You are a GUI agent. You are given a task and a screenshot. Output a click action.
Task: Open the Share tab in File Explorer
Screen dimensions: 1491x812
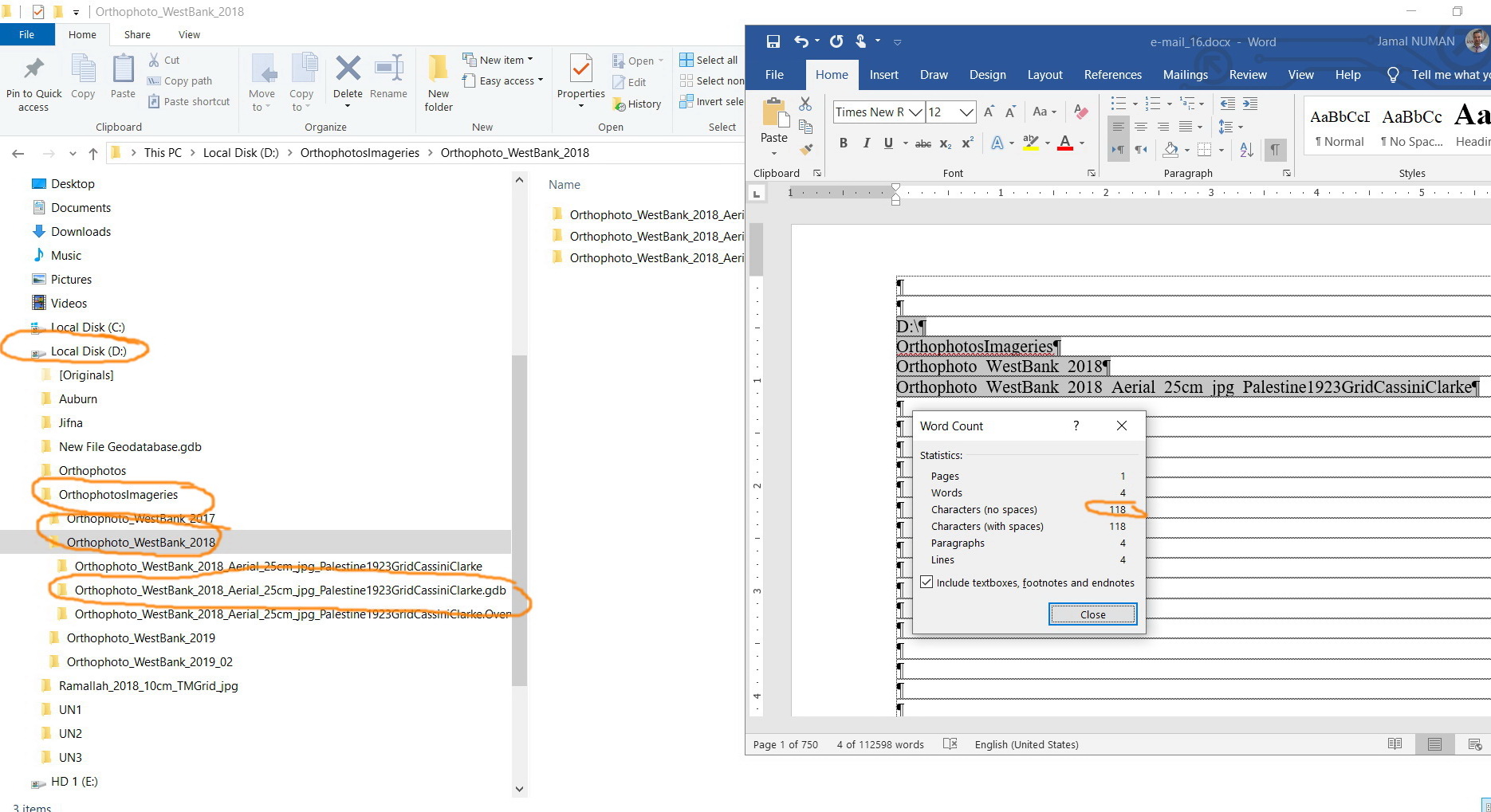pyautogui.click(x=137, y=34)
